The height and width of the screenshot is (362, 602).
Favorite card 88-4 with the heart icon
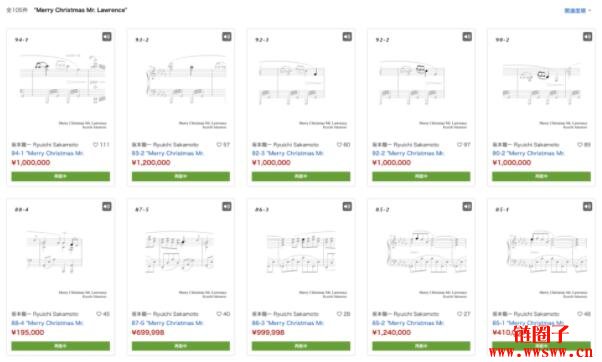99,314
